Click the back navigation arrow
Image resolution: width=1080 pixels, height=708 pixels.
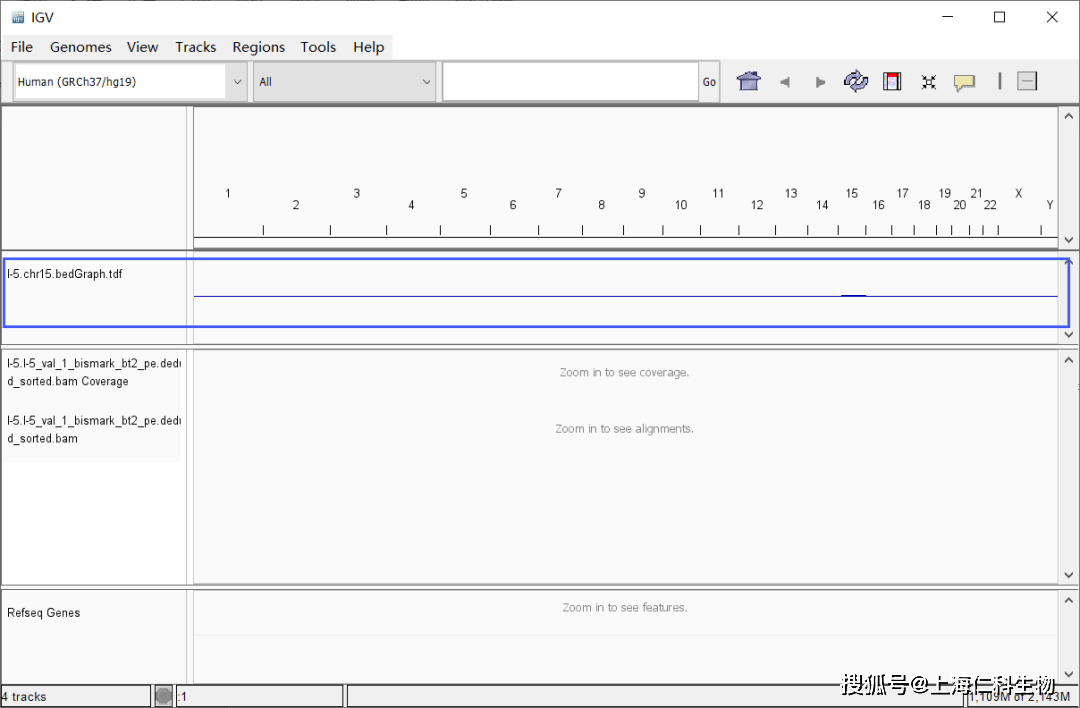point(785,82)
